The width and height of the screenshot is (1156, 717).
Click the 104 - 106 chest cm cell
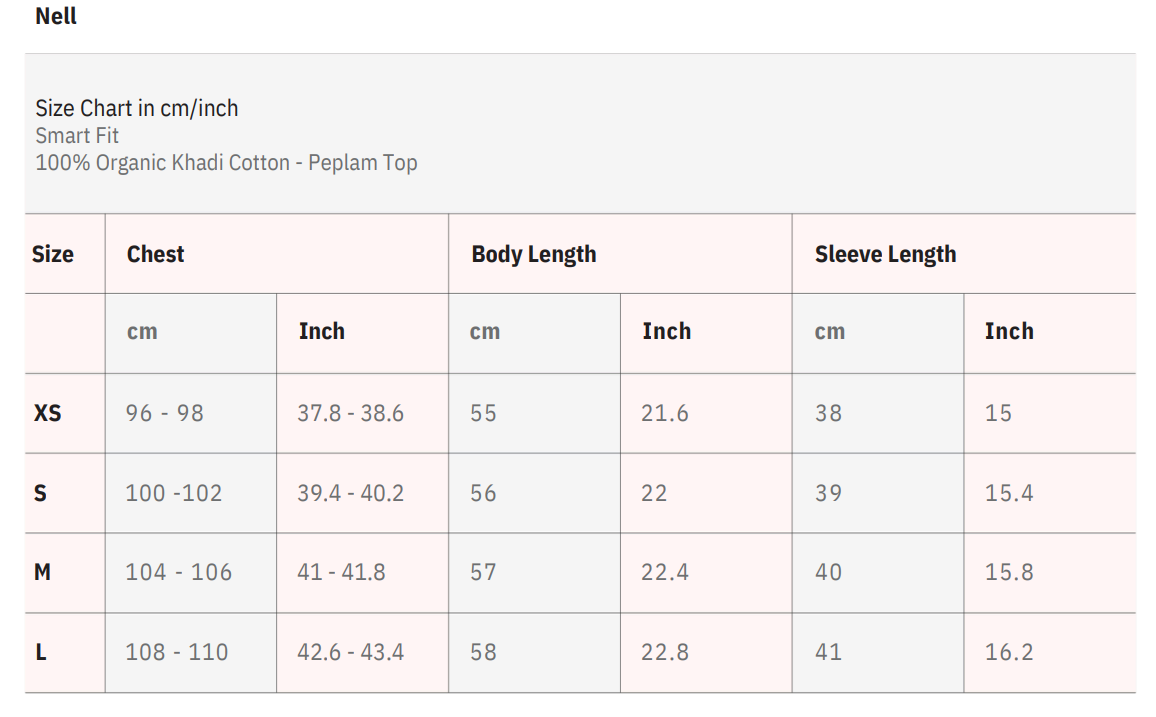point(178,572)
